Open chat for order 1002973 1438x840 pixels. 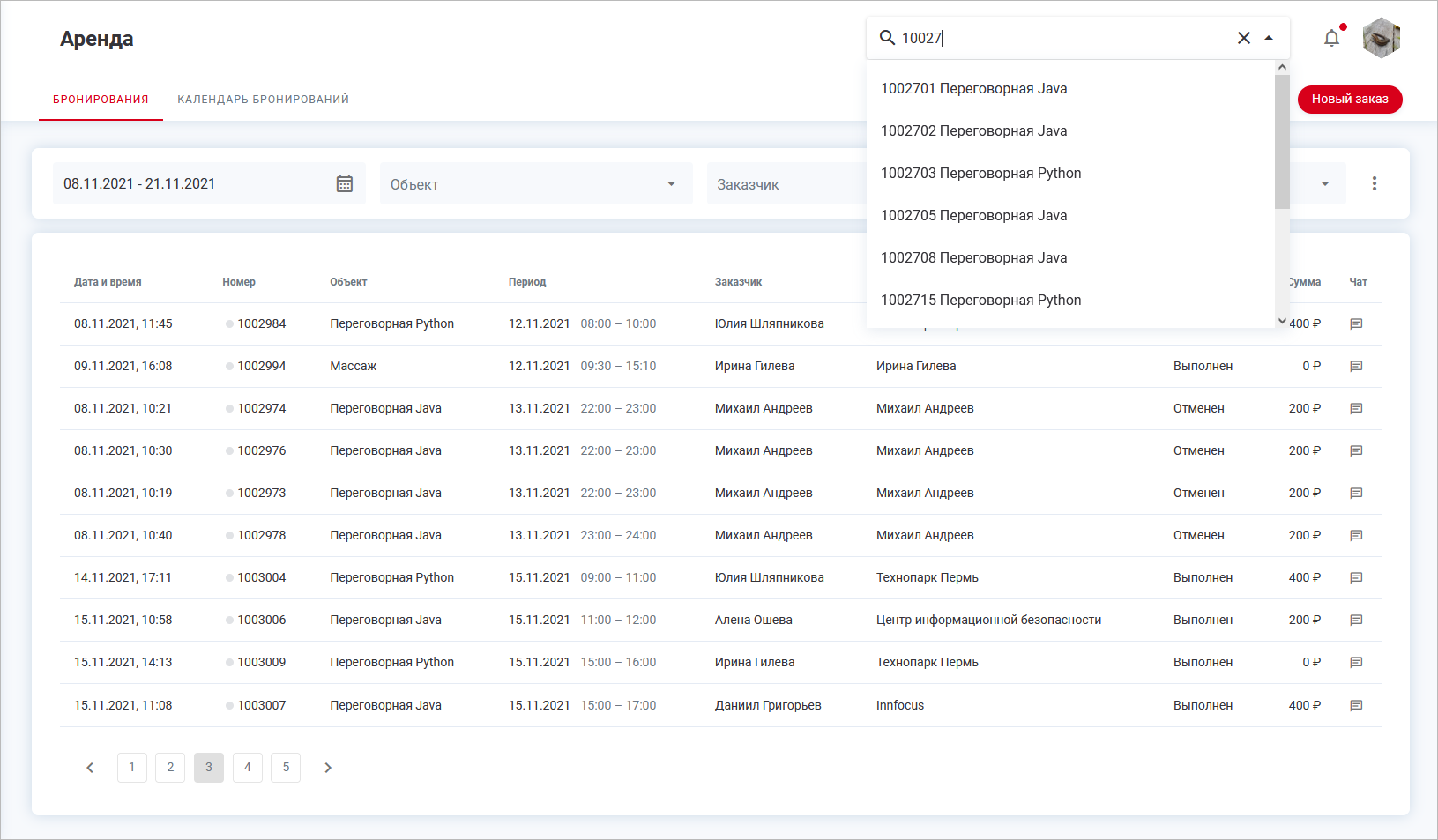coord(1356,493)
